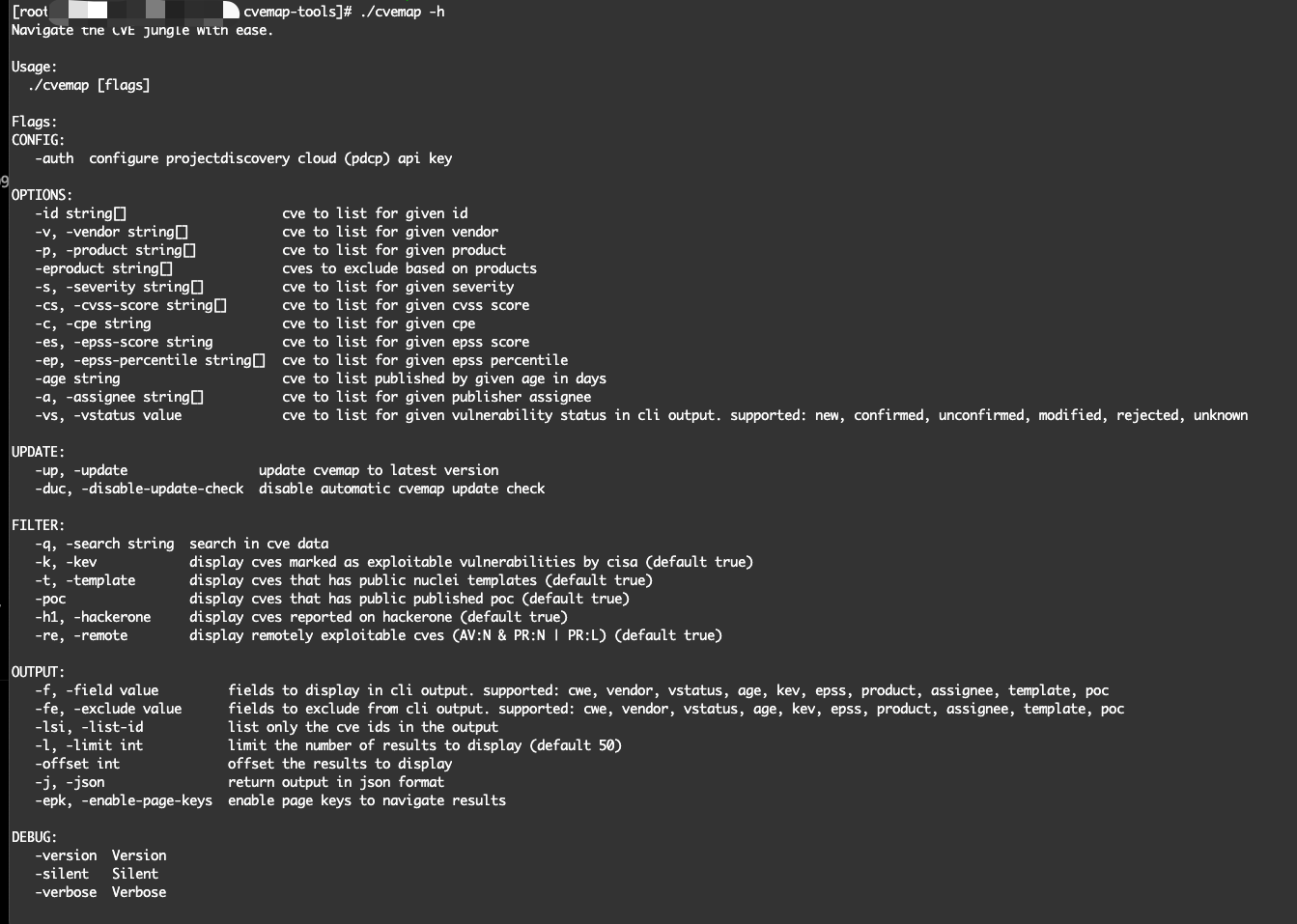Click the -vstatus value flag

pos(127,415)
